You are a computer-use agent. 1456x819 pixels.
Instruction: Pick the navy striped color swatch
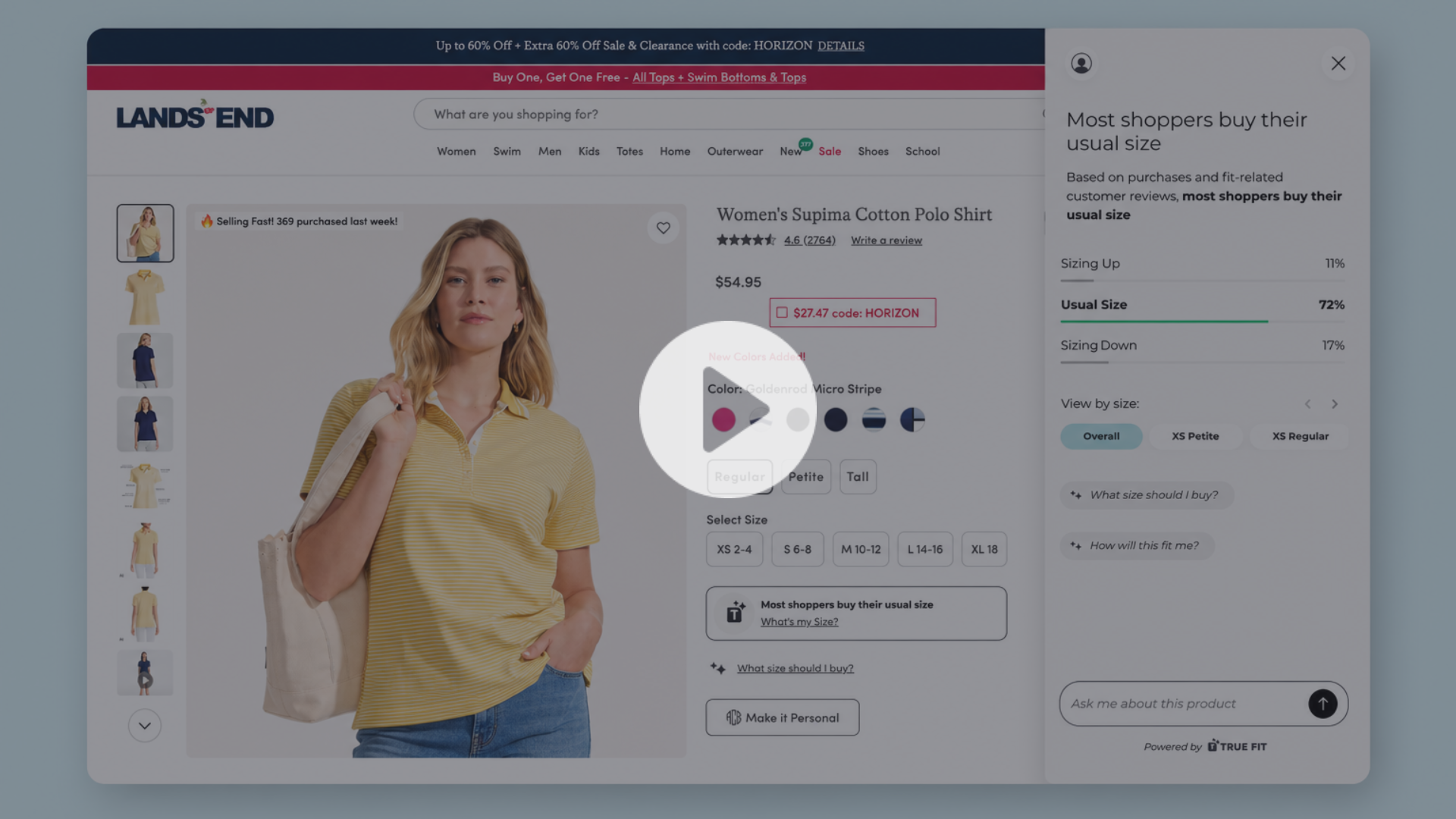click(x=874, y=419)
